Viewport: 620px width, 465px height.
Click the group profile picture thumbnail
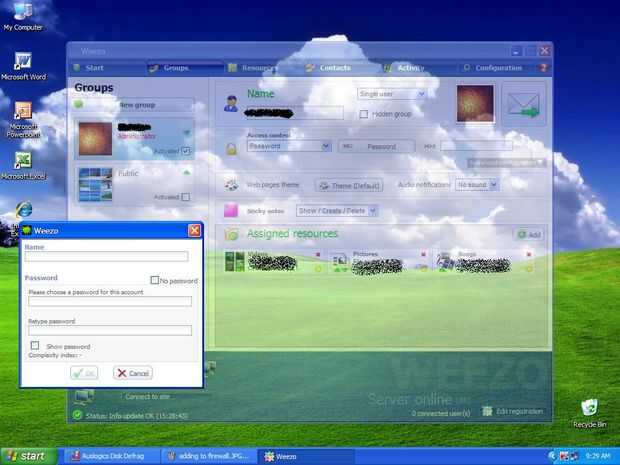[x=475, y=104]
